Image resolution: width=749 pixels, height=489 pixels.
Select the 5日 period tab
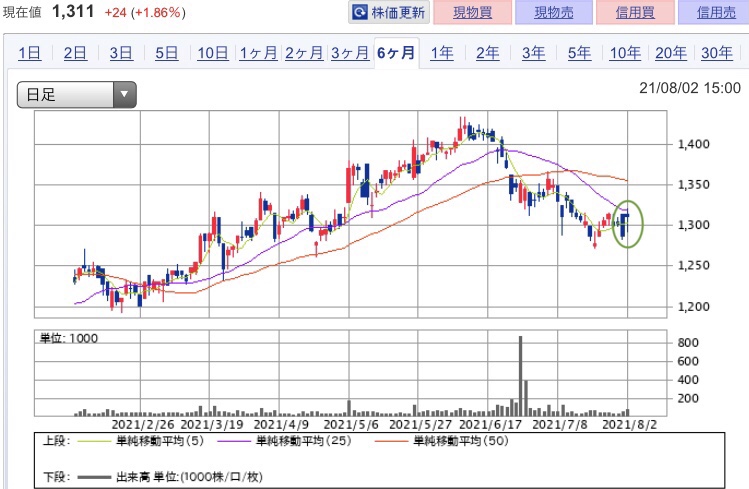167,54
